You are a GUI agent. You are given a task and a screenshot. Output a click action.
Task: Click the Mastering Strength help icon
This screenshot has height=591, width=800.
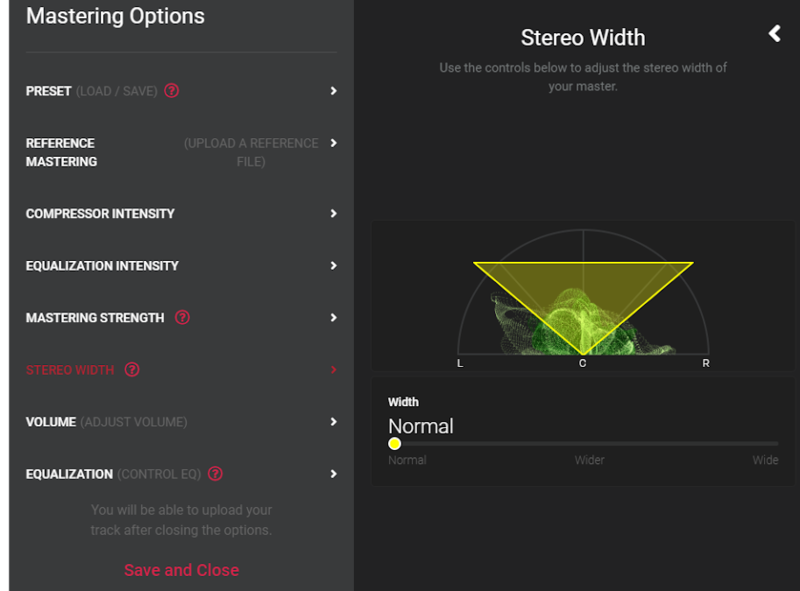click(x=182, y=318)
